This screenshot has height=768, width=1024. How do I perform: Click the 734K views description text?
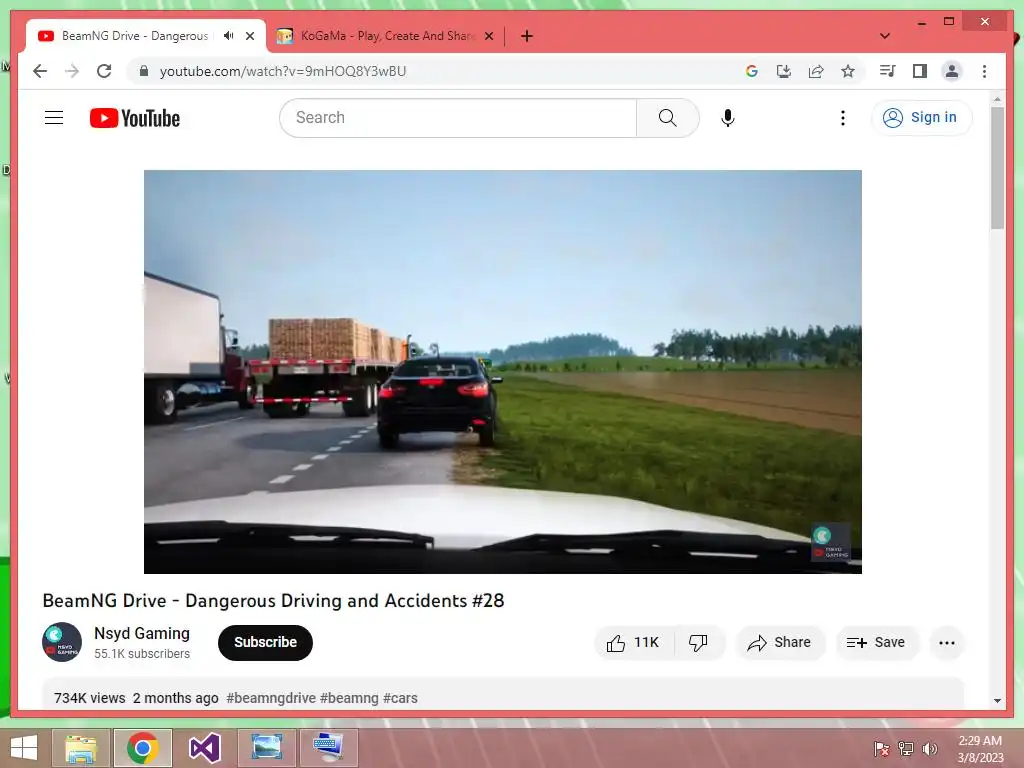click(x=89, y=698)
